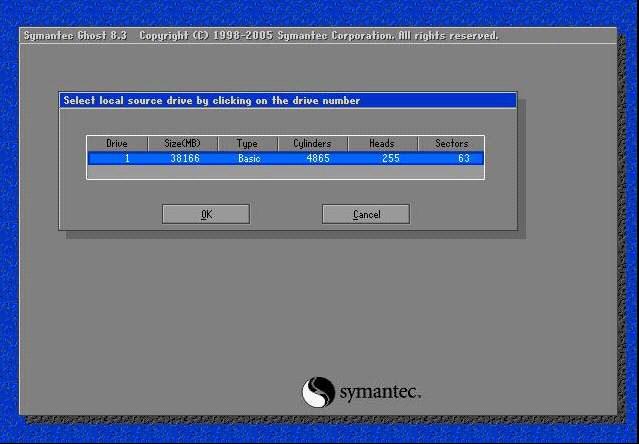639x444 pixels.
Task: Click the 63 sectors value
Action: click(x=463, y=158)
